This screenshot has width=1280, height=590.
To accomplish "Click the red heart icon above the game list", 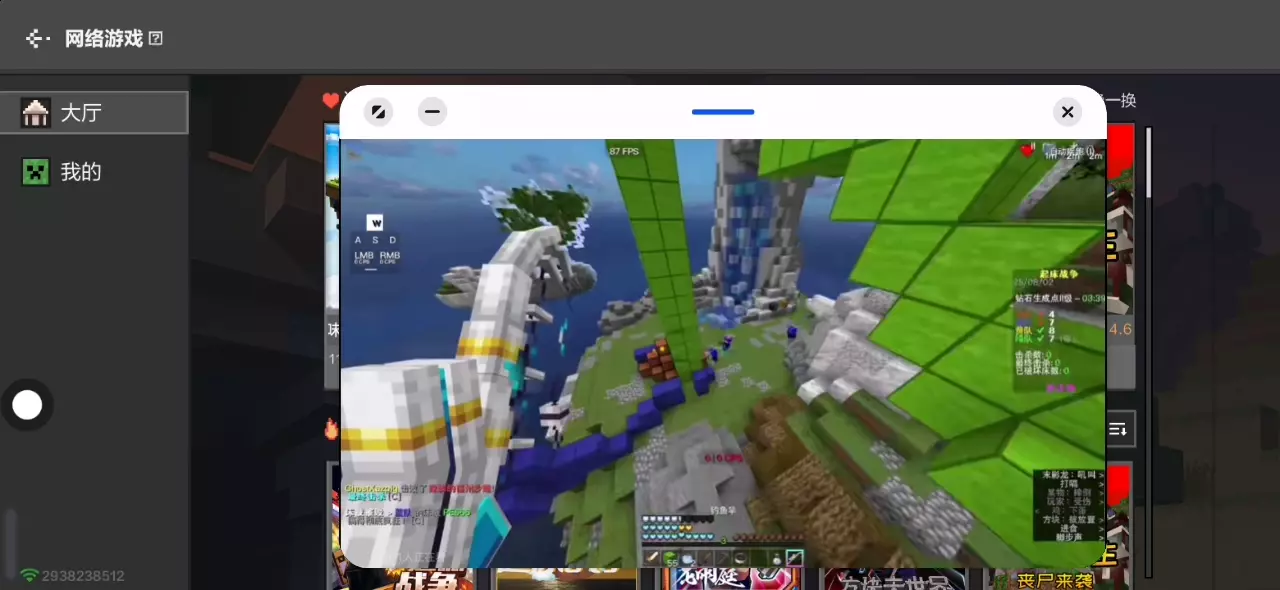I will tap(331, 101).
